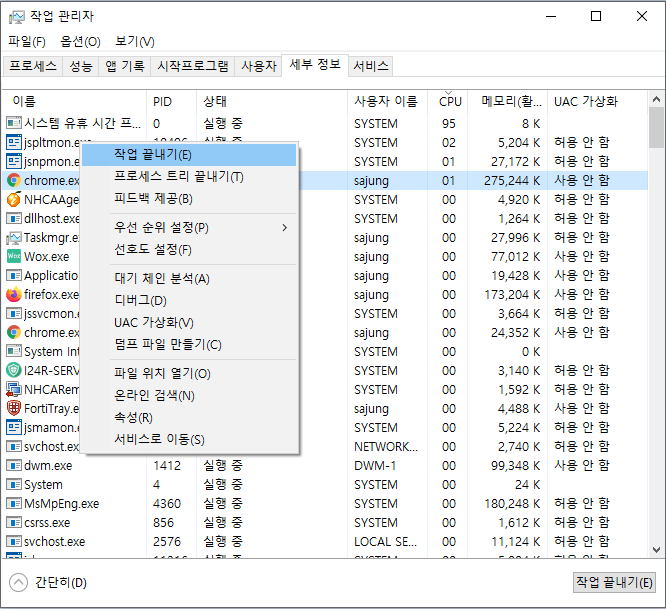Click the csrss.exe process icon
Image resolution: width=666 pixels, height=609 pixels.
pyautogui.click(x=14, y=522)
